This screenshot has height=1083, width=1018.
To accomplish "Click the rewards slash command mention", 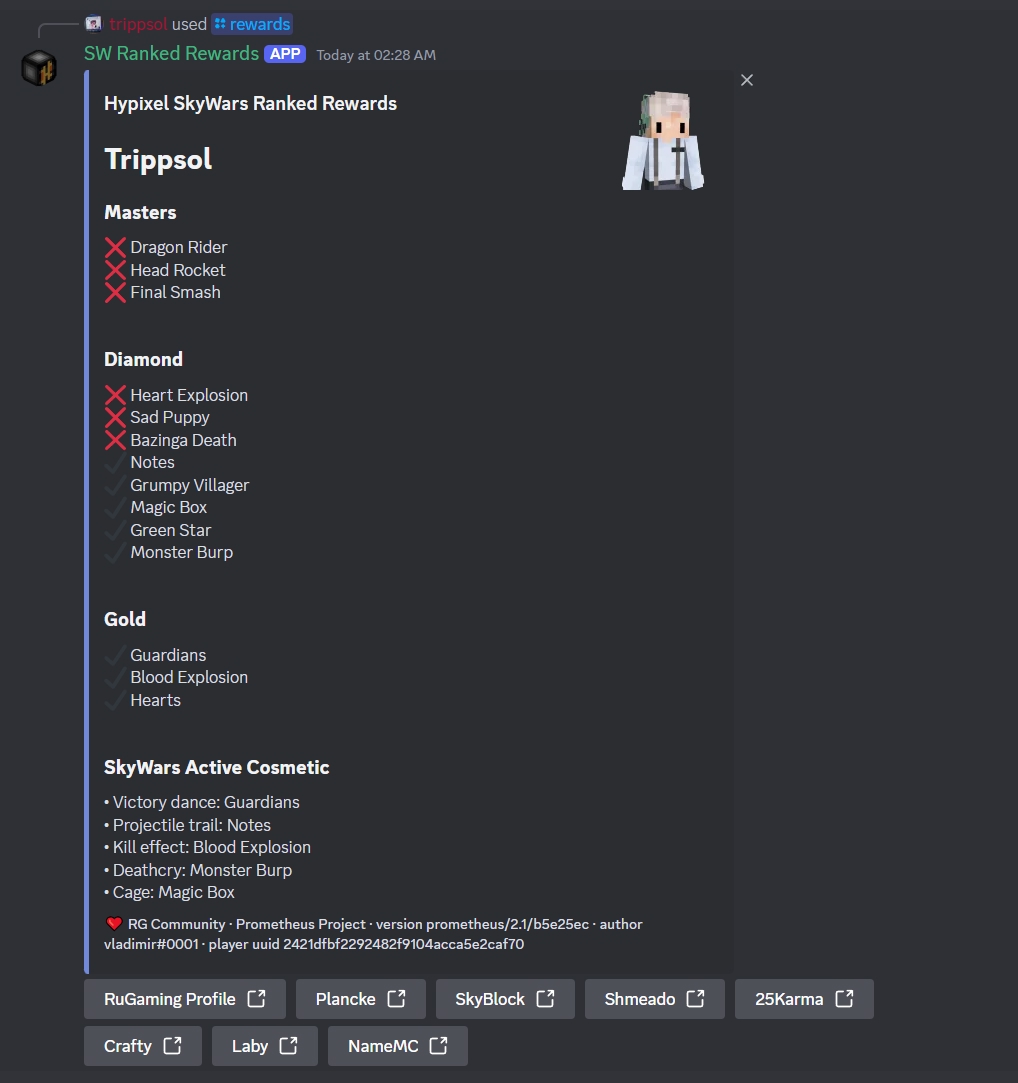I will click(x=252, y=24).
